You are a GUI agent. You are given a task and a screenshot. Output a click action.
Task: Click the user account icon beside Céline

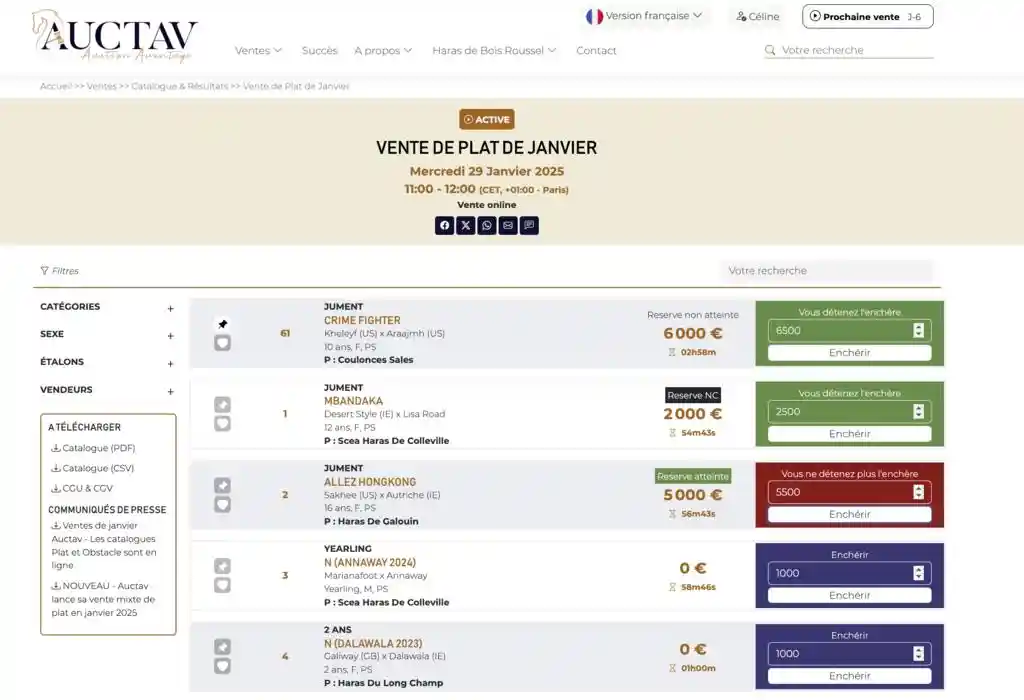741,16
